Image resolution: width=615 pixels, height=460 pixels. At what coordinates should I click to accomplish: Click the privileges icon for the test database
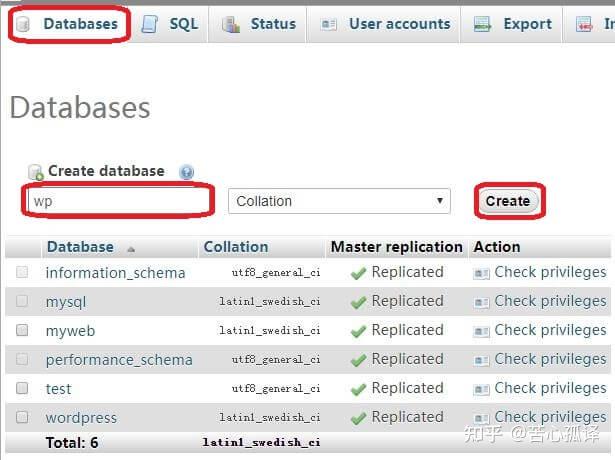pyautogui.click(x=481, y=389)
